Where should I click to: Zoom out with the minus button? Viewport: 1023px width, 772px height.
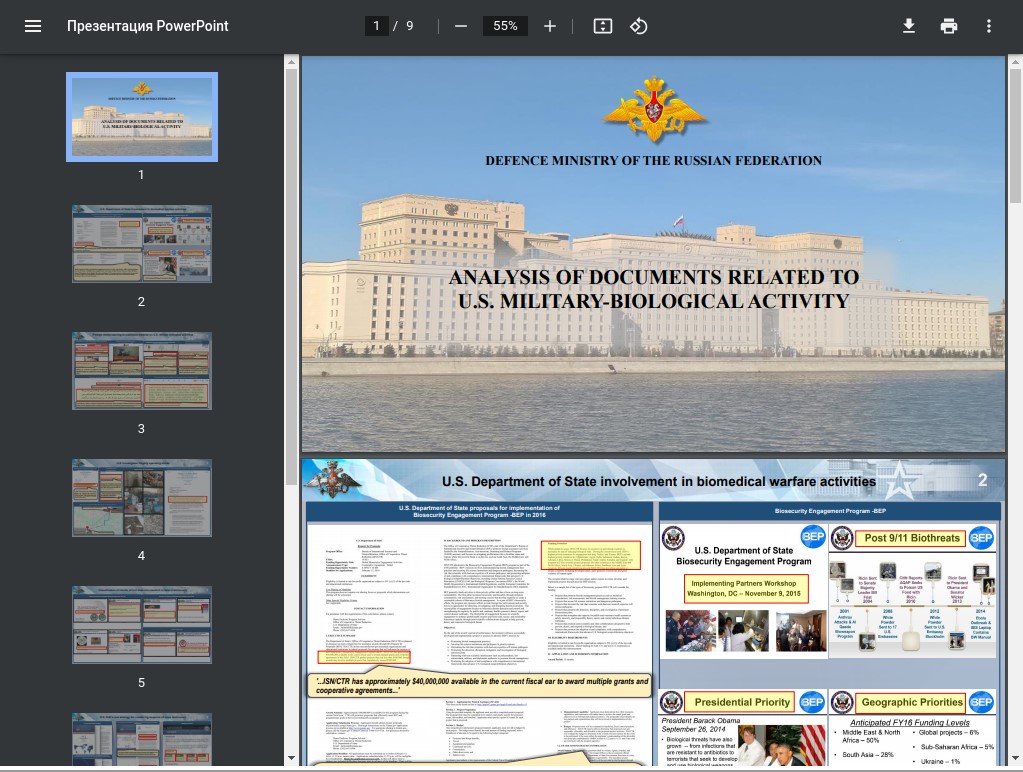461,26
